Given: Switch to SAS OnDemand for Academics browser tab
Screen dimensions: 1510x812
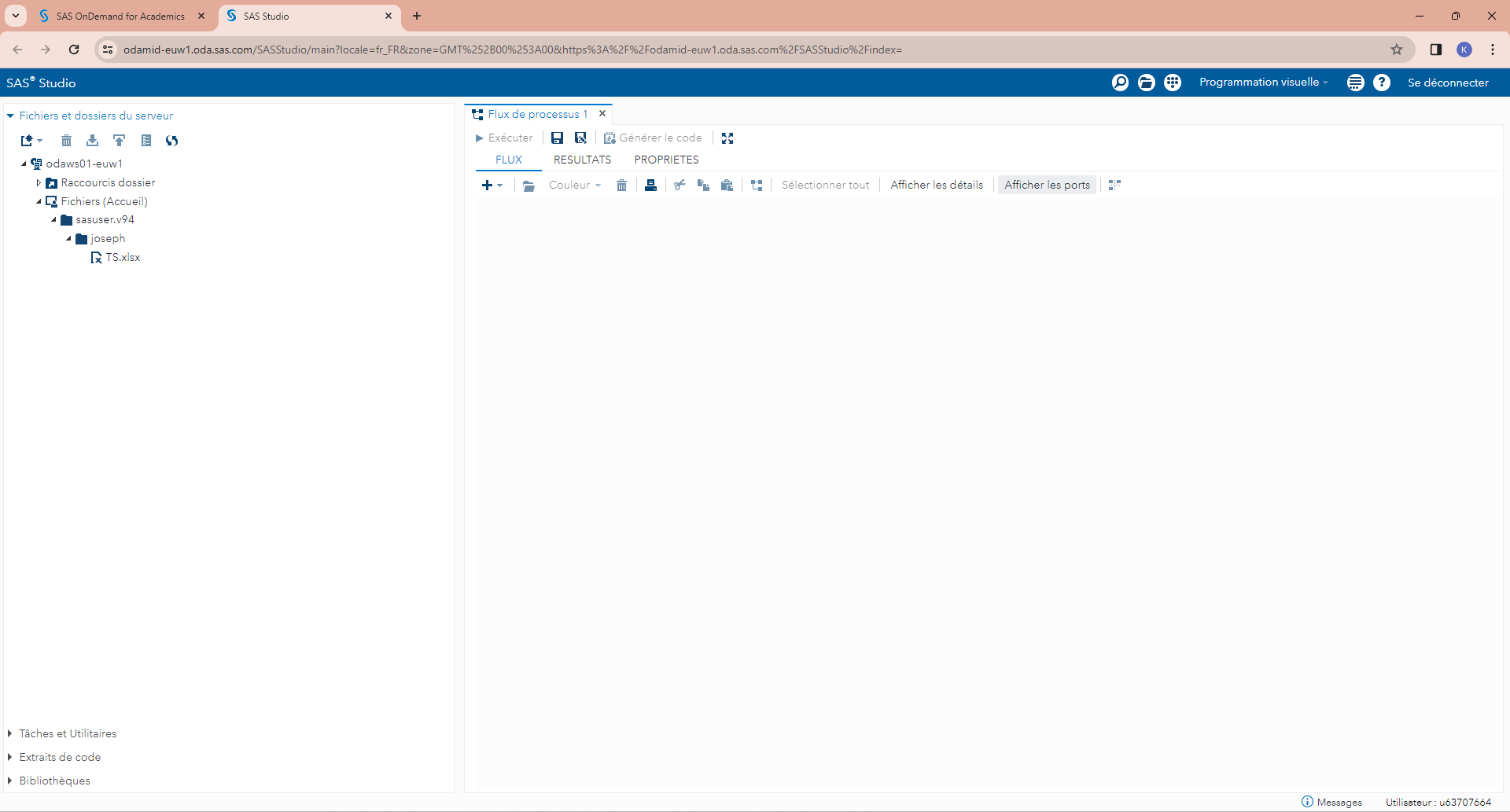Looking at the screenshot, I should coord(120,16).
